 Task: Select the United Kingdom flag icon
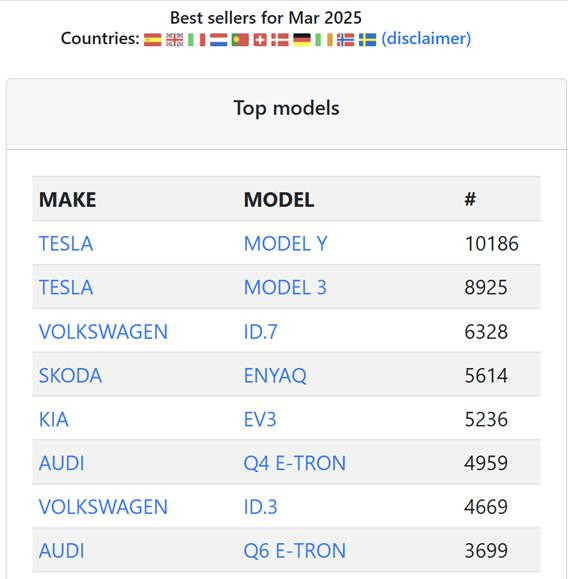point(174,40)
